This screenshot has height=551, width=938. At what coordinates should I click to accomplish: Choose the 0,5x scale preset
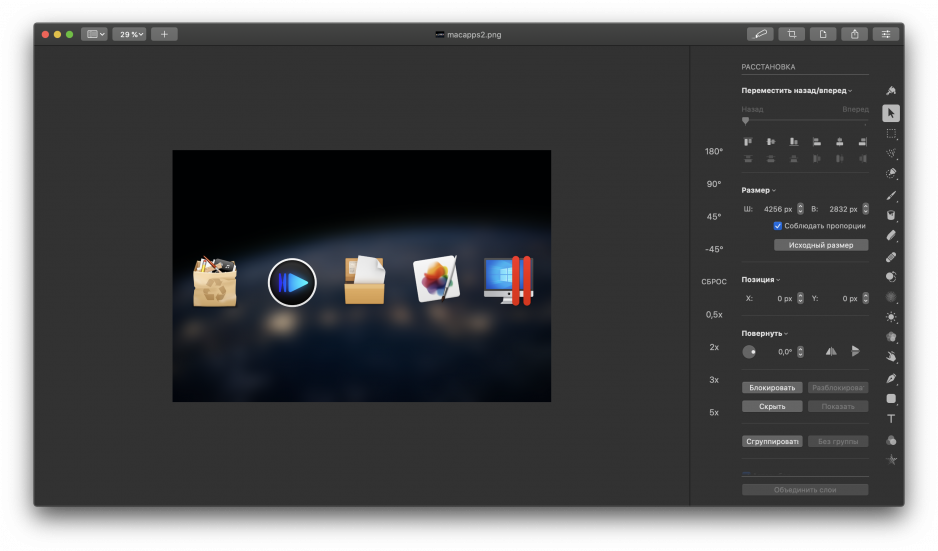714,314
